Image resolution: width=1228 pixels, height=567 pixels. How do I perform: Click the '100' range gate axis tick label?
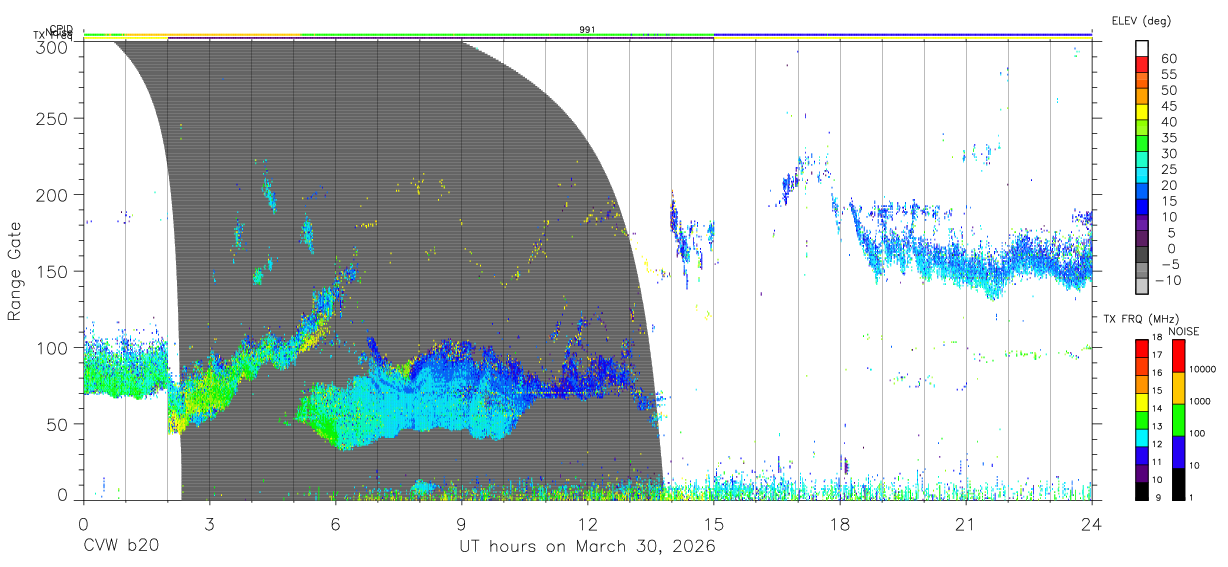point(54,347)
